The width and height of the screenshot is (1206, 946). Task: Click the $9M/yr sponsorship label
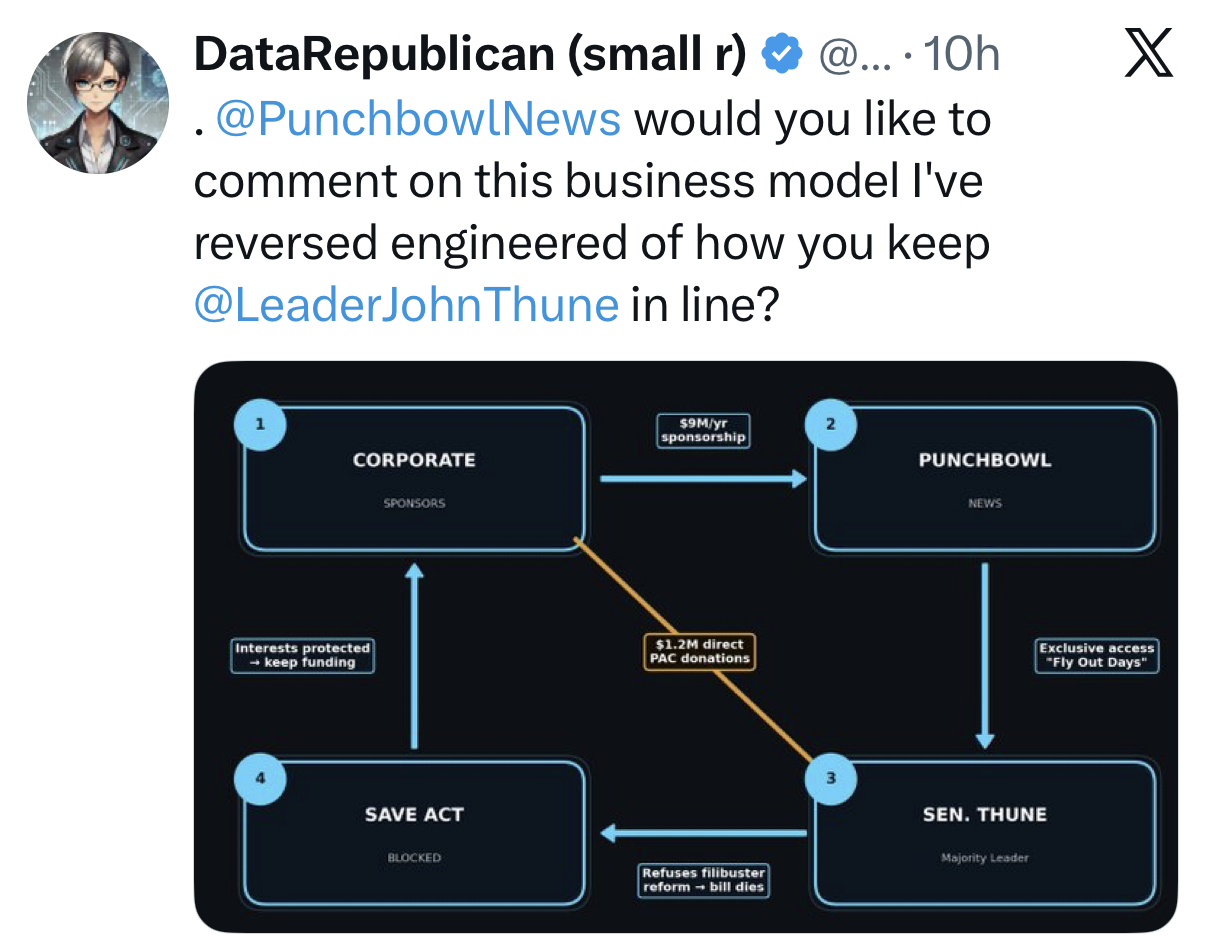704,430
